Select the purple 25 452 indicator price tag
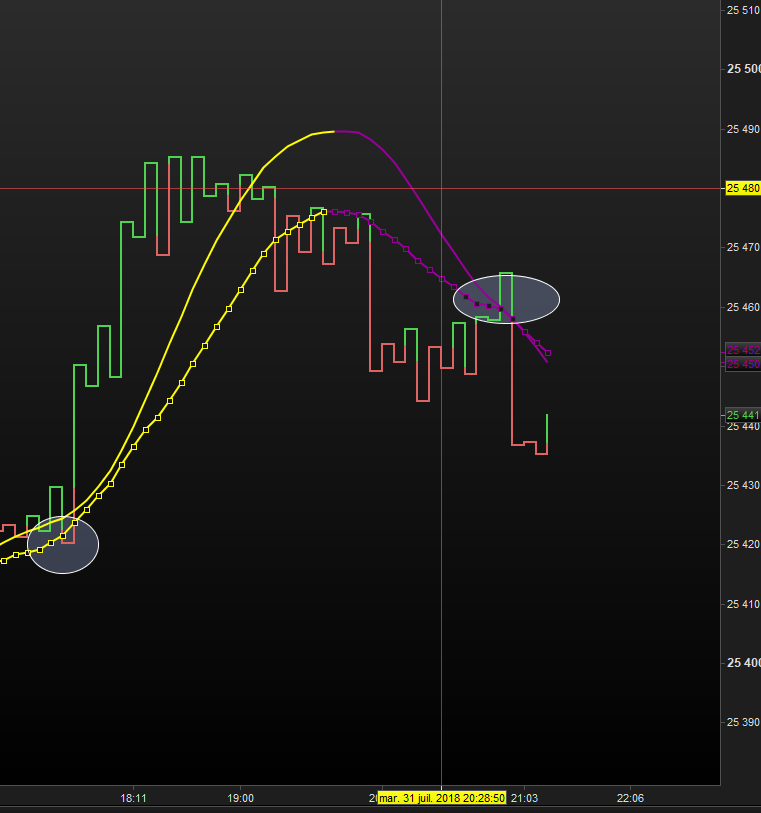Viewport: 761px width, 813px height. pos(743,351)
